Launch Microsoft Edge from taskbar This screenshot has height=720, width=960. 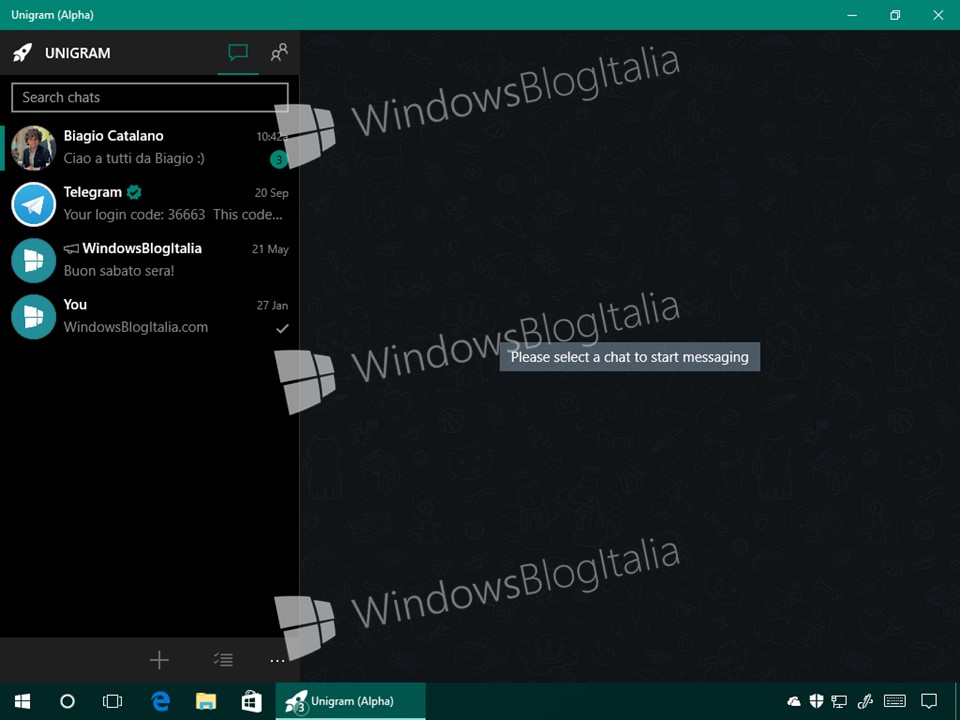click(x=160, y=701)
